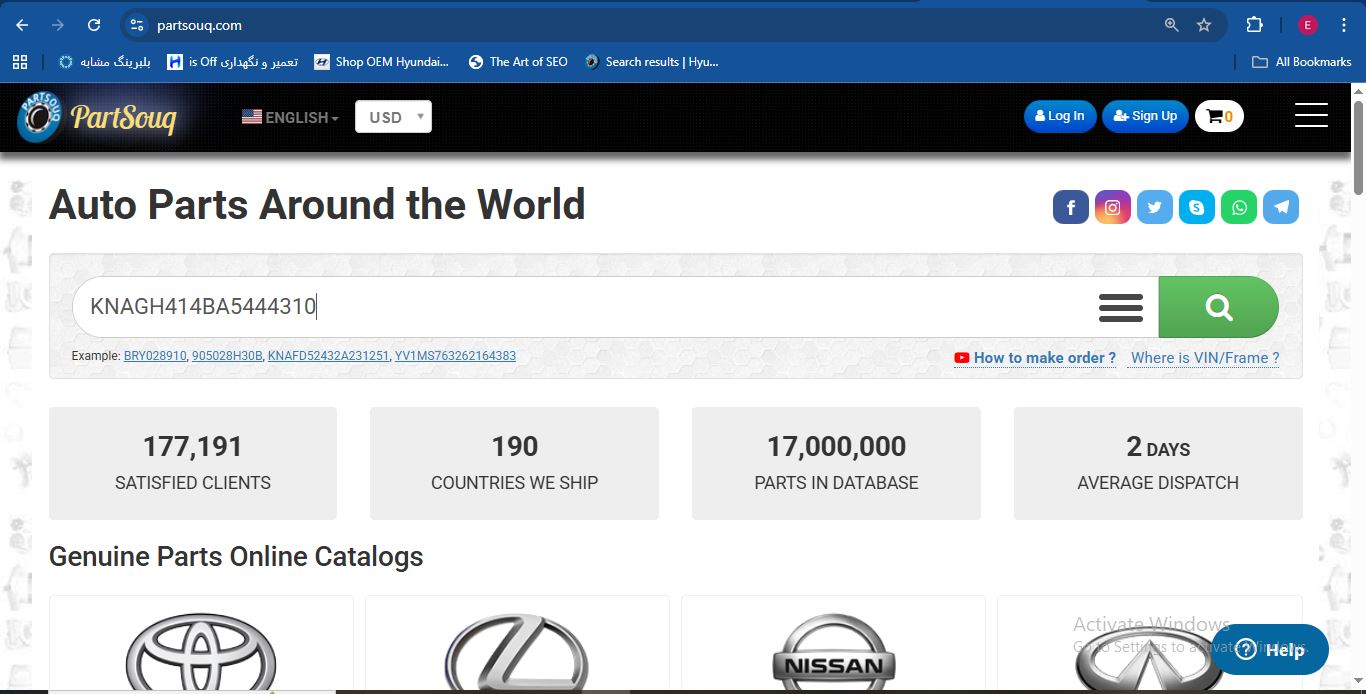Click the Help chat button
Screen dimensions: 1366x694
[x=1270, y=650]
